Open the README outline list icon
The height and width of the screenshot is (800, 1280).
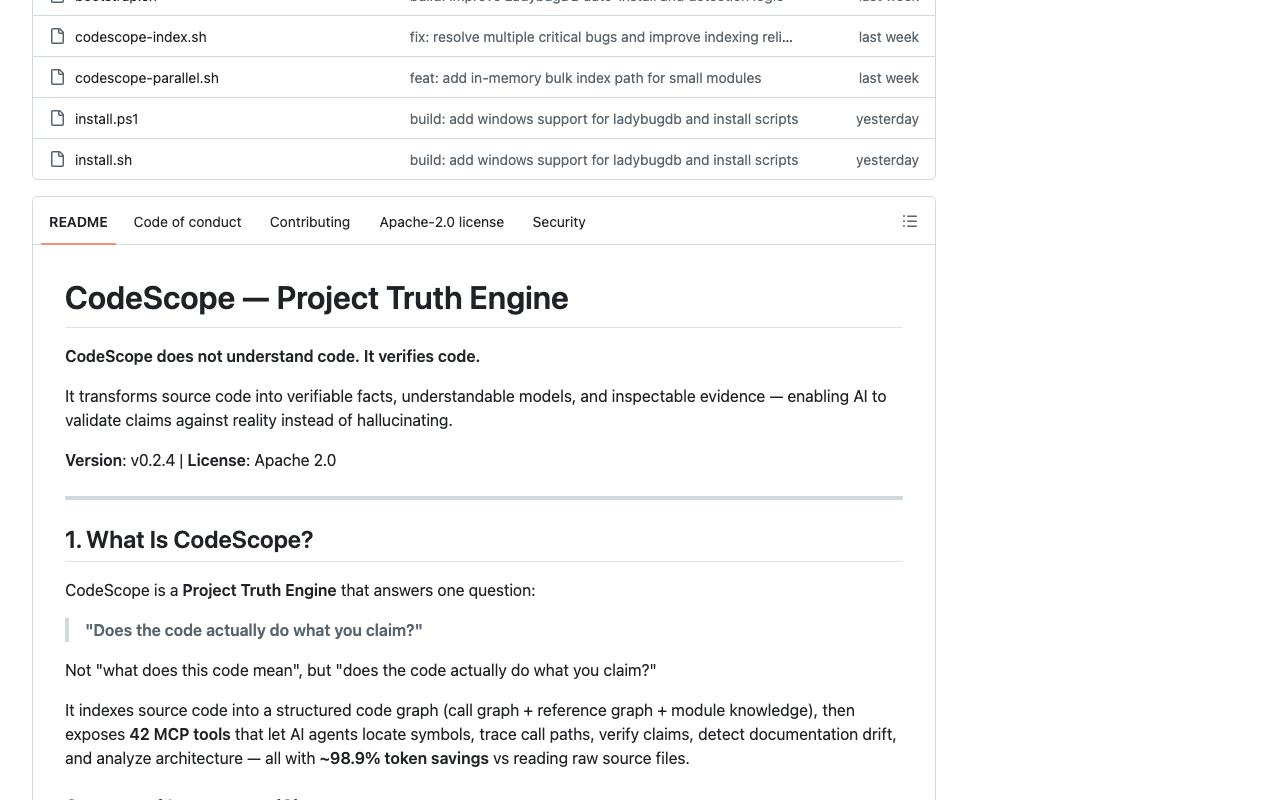click(x=910, y=221)
